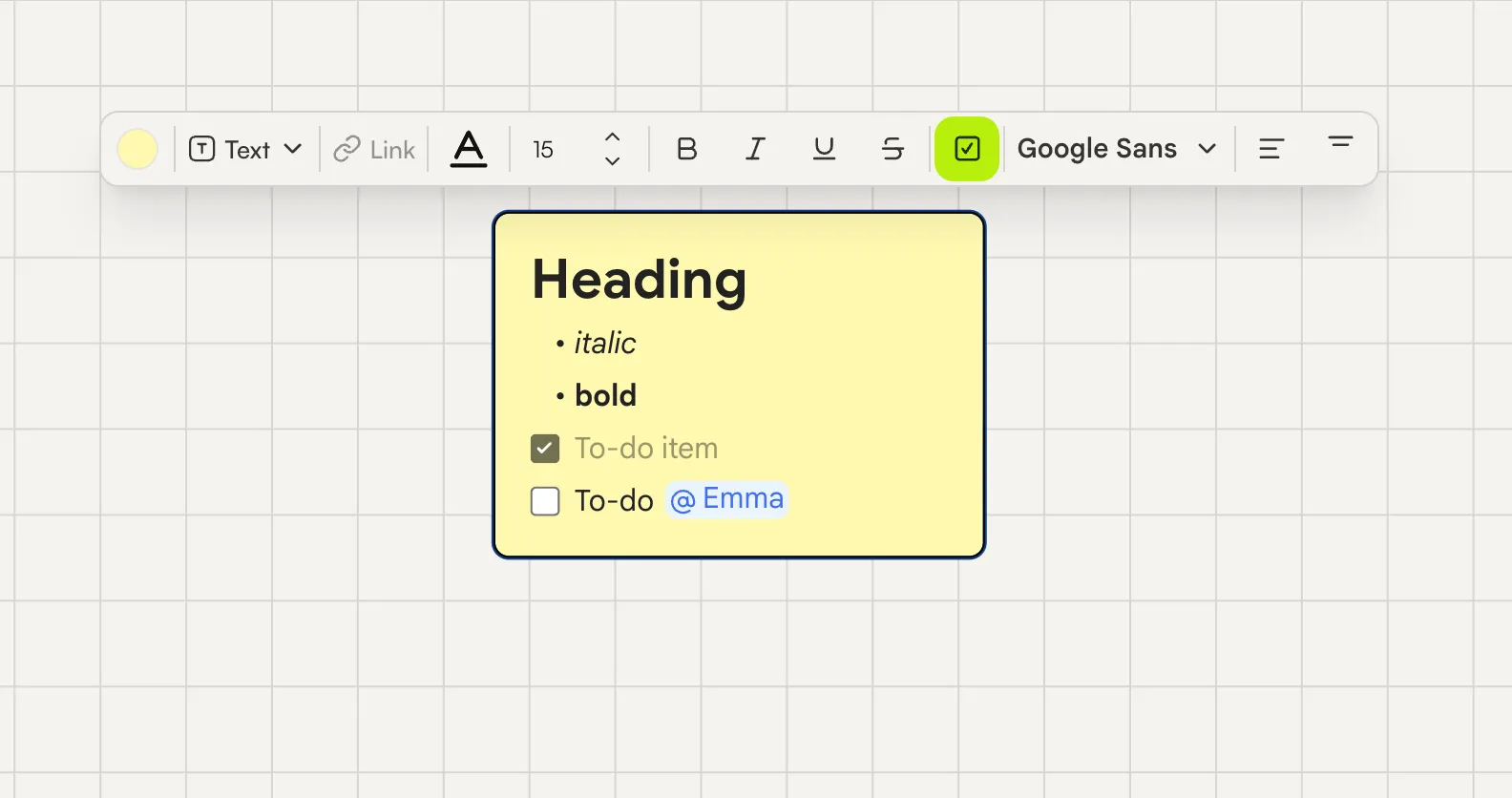Select the greyed To-do item text
This screenshot has height=798, width=1512.
(646, 449)
